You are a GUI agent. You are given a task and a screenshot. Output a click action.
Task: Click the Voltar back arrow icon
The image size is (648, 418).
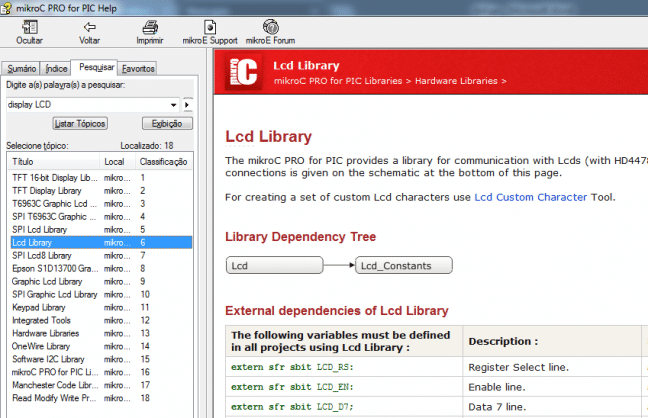coord(90,27)
